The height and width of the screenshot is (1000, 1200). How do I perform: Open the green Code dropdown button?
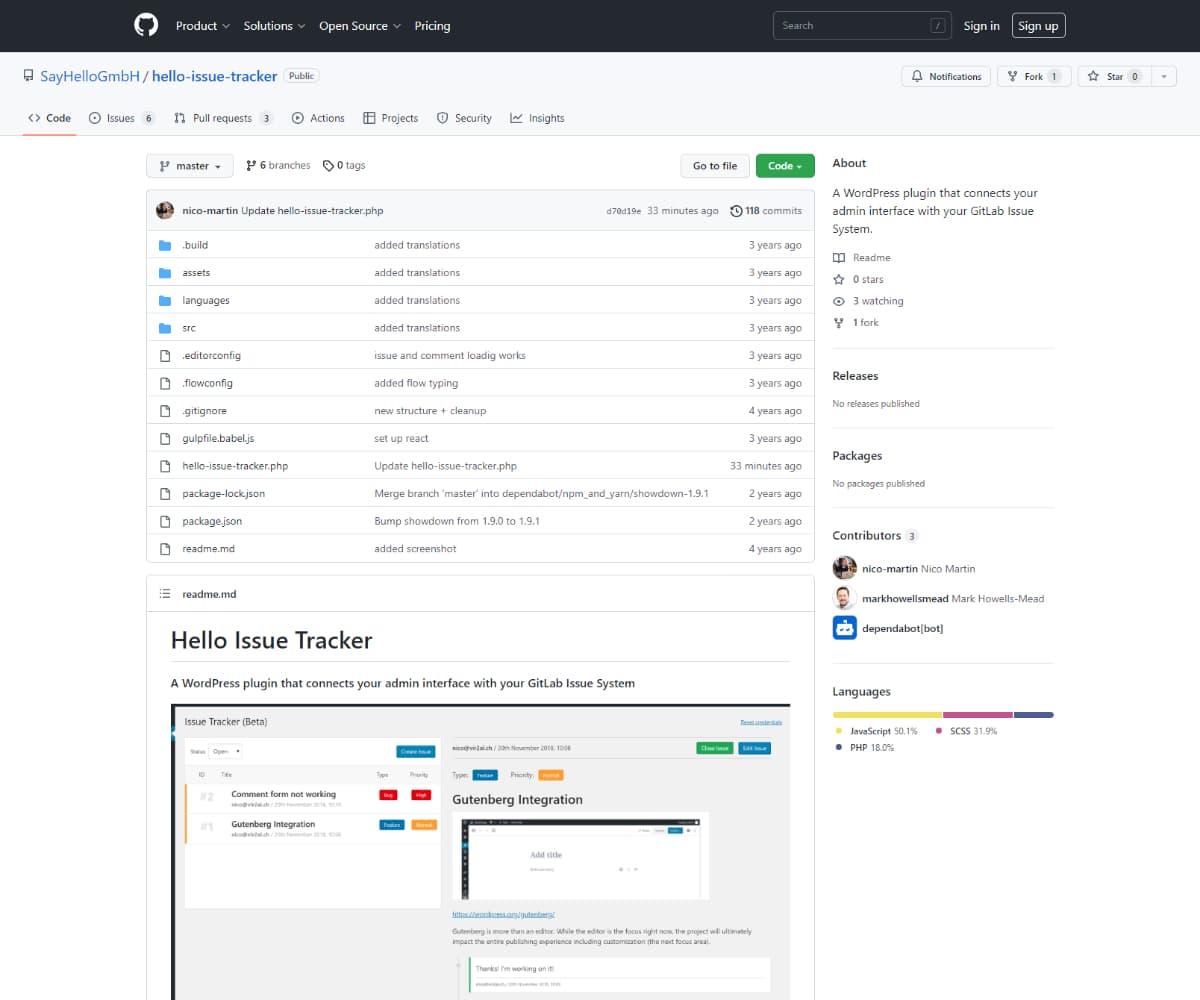click(785, 166)
